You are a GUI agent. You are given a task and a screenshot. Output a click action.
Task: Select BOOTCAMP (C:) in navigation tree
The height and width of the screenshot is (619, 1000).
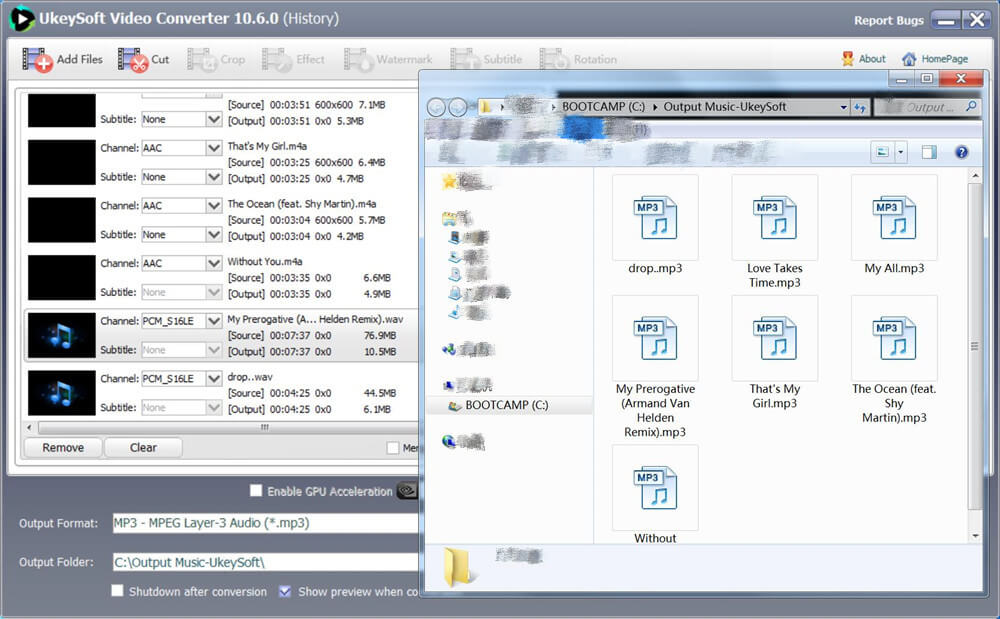pos(506,406)
